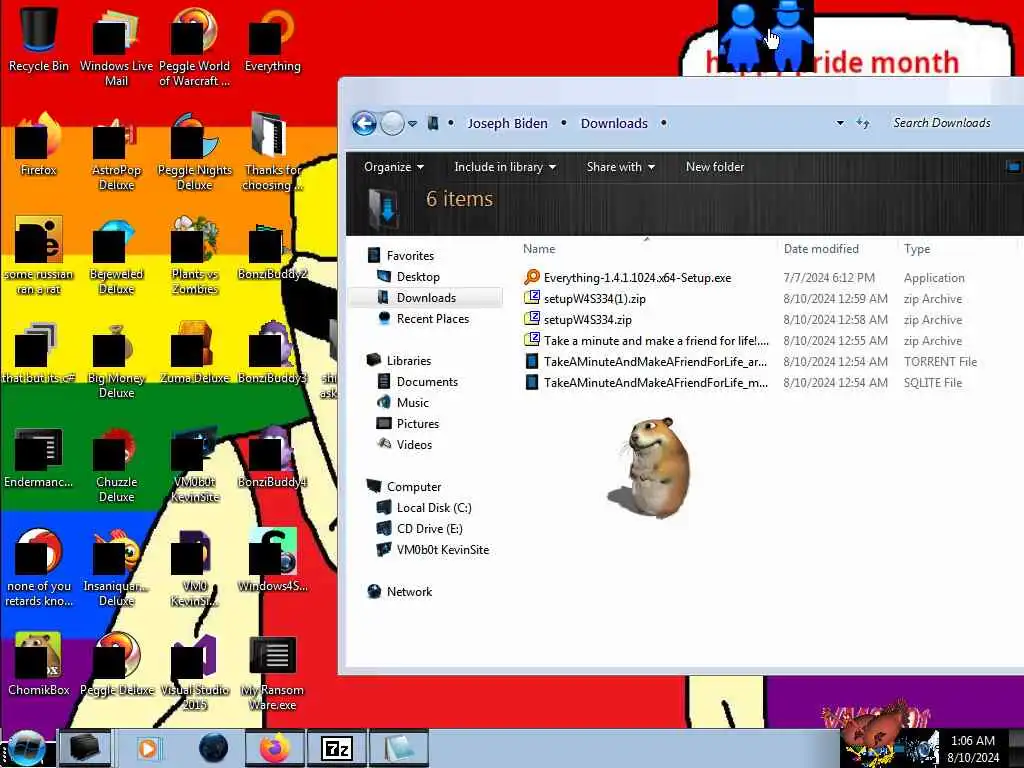Open the Organize dropdown menu
The image size is (1024, 768).
click(x=394, y=167)
